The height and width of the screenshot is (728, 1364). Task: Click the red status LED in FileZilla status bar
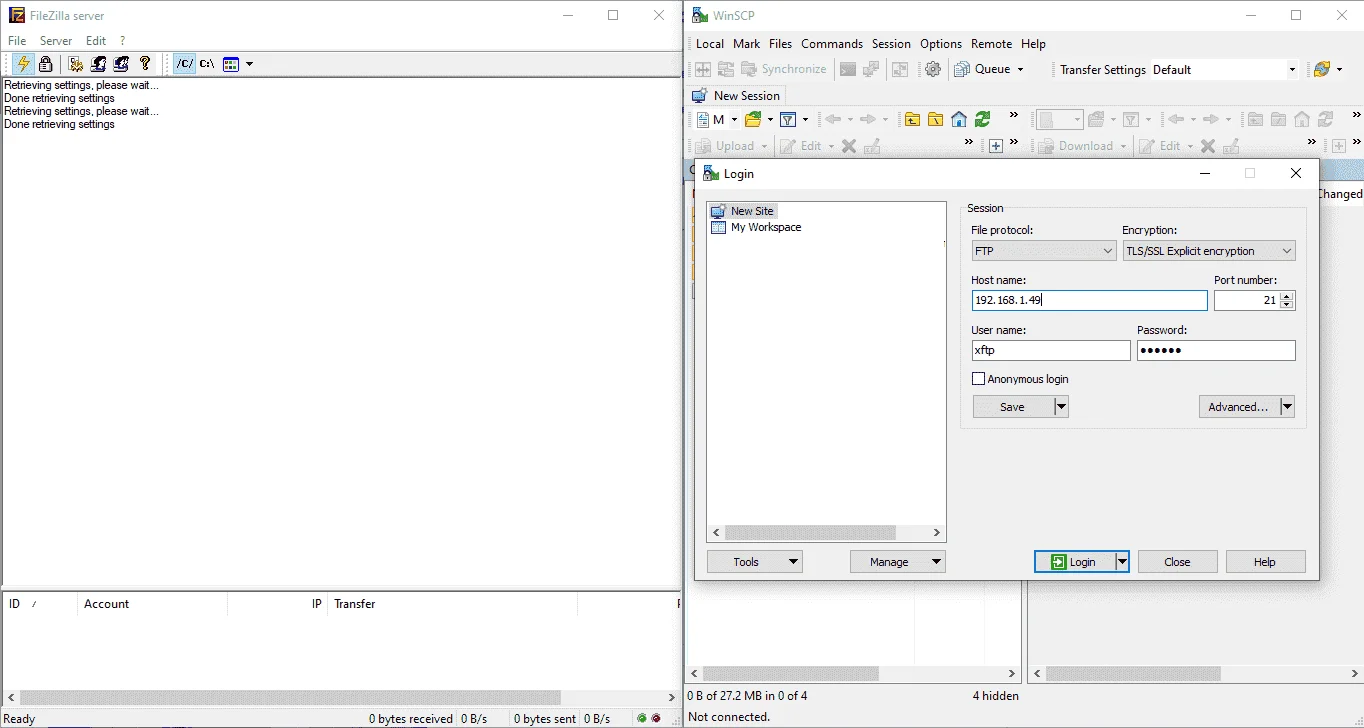click(x=656, y=718)
